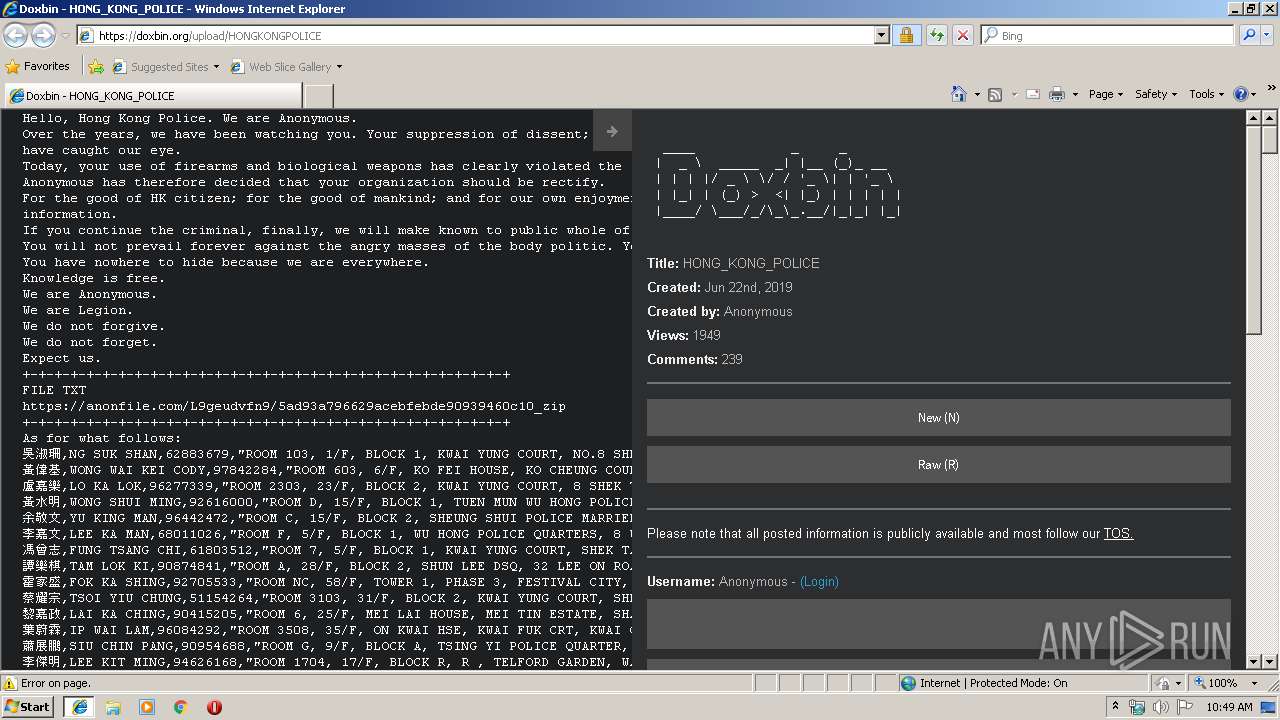Open the search provider dropdown arrow
The width and height of the screenshot is (1280, 720).
click(1269, 35)
